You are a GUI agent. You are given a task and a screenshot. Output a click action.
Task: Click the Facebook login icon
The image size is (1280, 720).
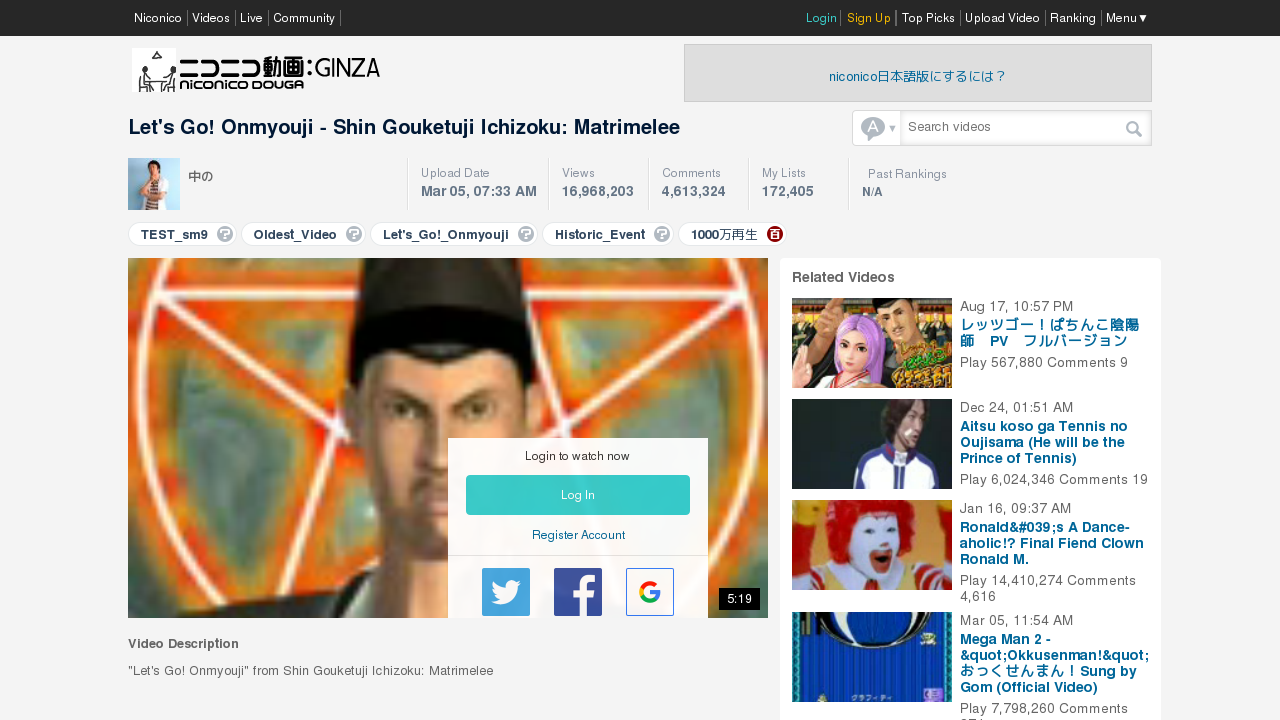(x=578, y=592)
